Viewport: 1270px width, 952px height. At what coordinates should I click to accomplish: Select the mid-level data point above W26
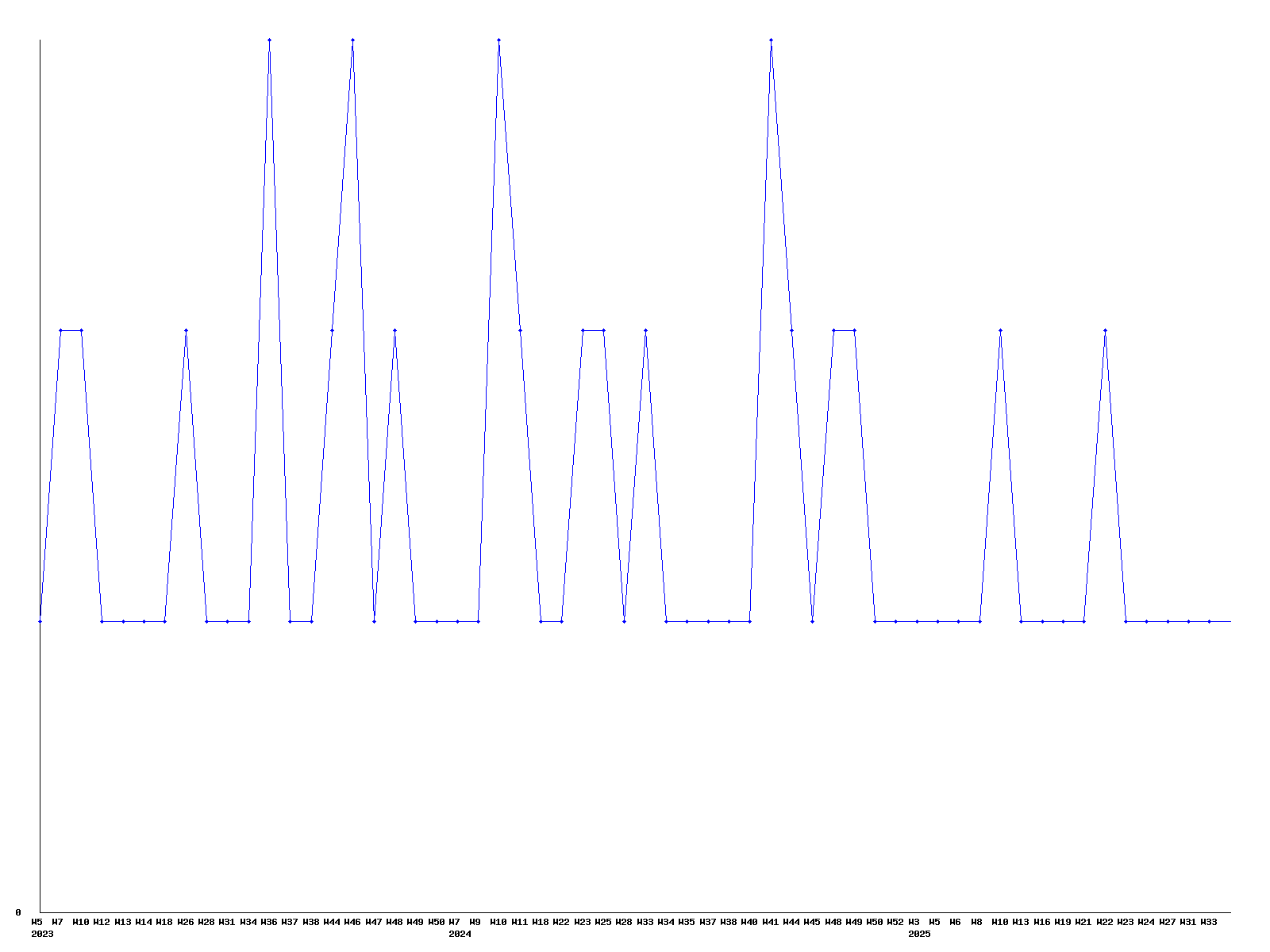[186, 330]
